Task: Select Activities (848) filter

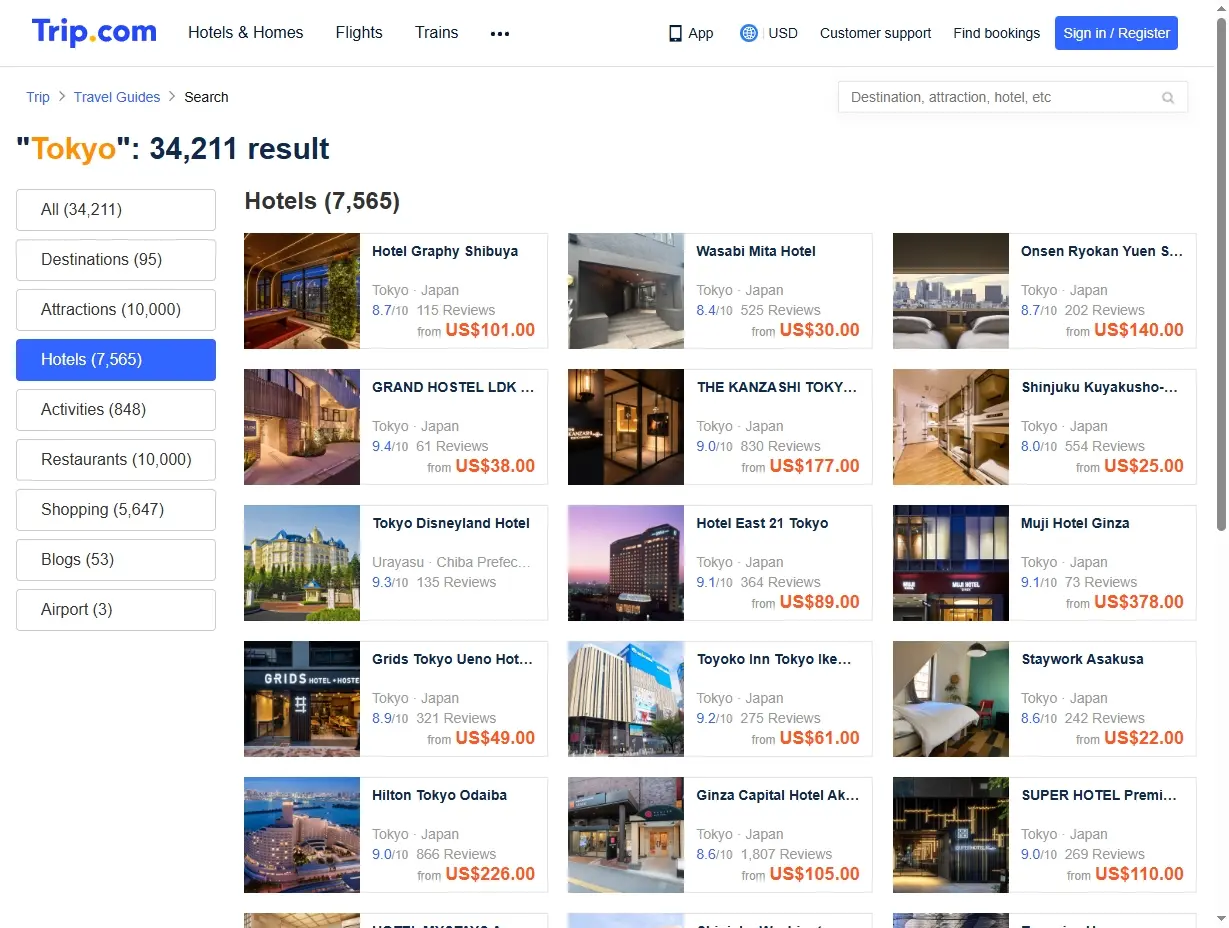Action: click(116, 410)
